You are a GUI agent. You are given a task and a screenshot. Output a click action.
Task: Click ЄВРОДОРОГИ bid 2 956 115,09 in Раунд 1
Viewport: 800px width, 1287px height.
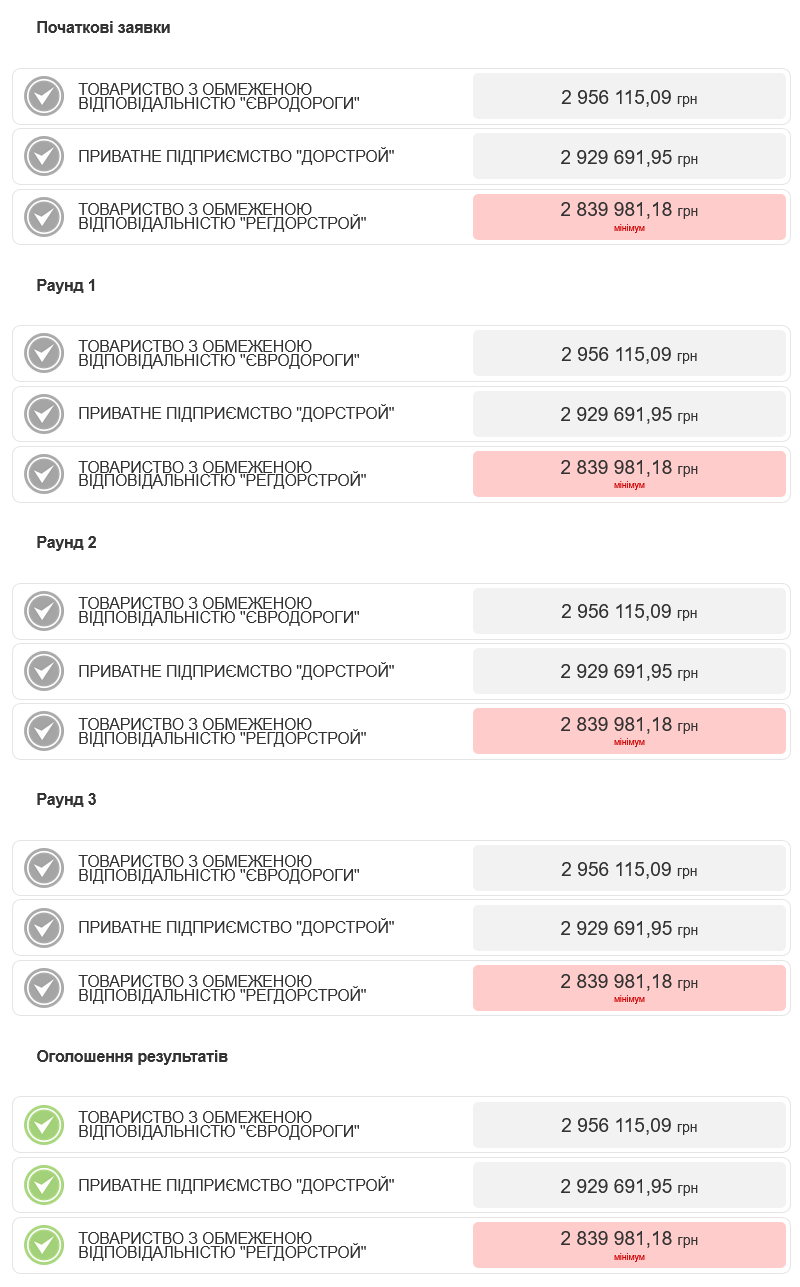(629, 354)
